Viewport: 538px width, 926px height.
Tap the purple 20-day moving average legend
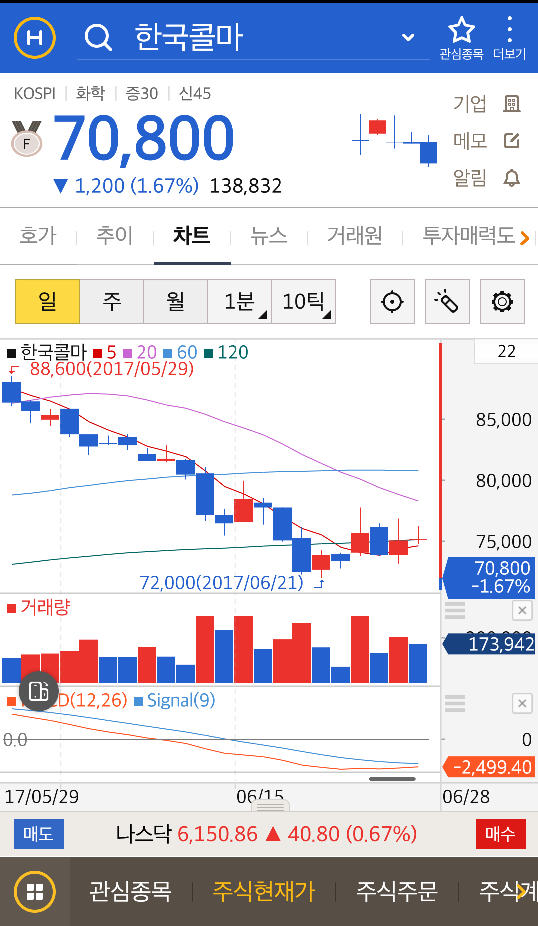(140, 353)
